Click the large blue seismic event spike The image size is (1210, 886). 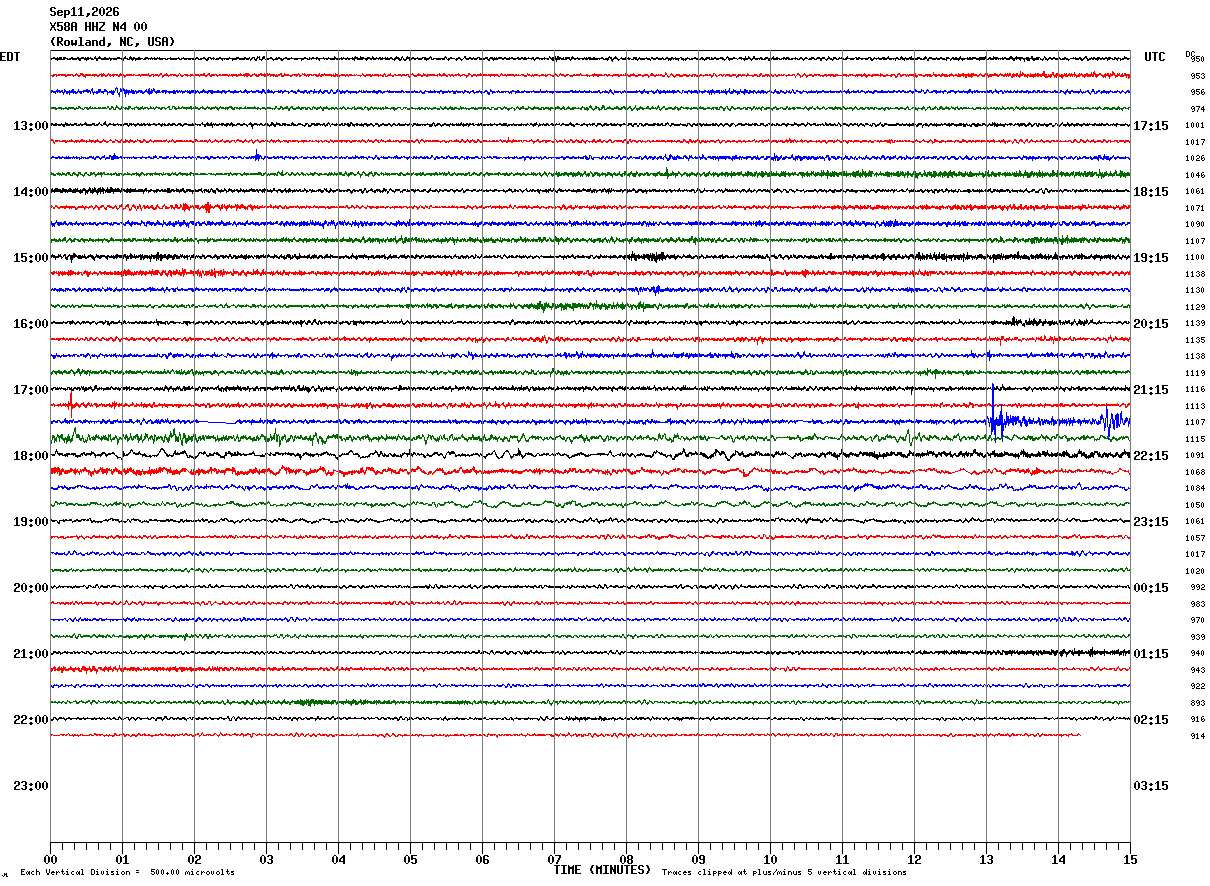993,412
